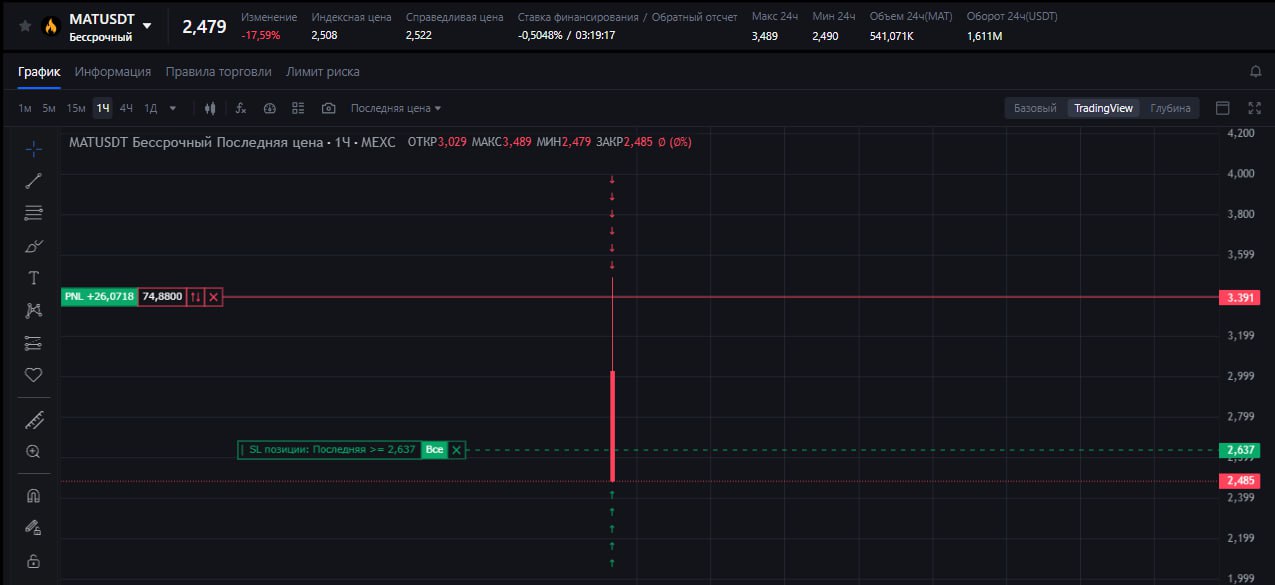Click the 24h change value -17,59%
Viewport: 1275px width, 585px height.
point(260,36)
